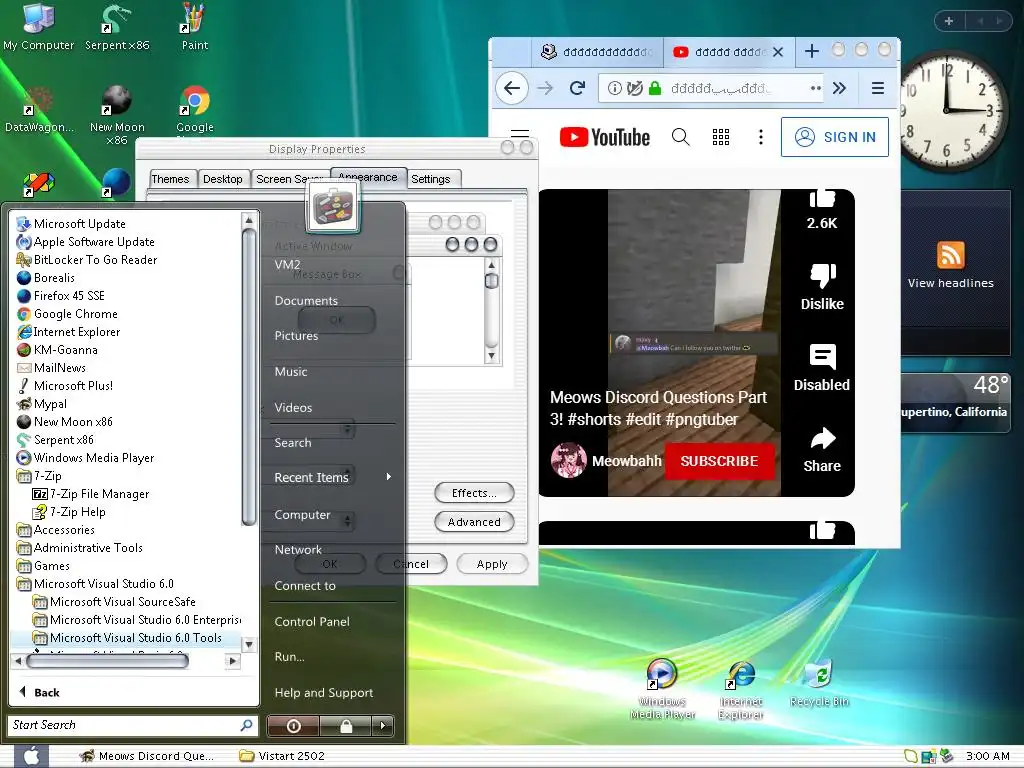
Task: Launch Firefox 45 SSE from programs list
Action: [60, 296]
